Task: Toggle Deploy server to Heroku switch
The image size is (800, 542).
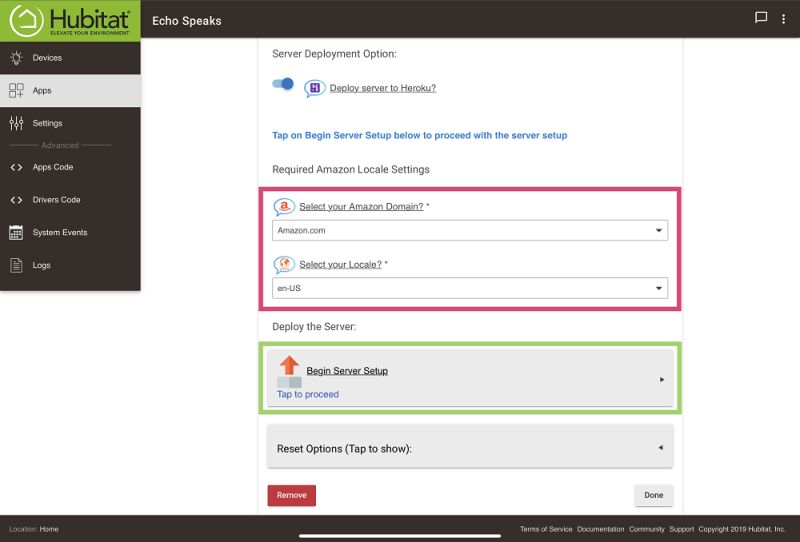Action: pyautogui.click(x=283, y=84)
